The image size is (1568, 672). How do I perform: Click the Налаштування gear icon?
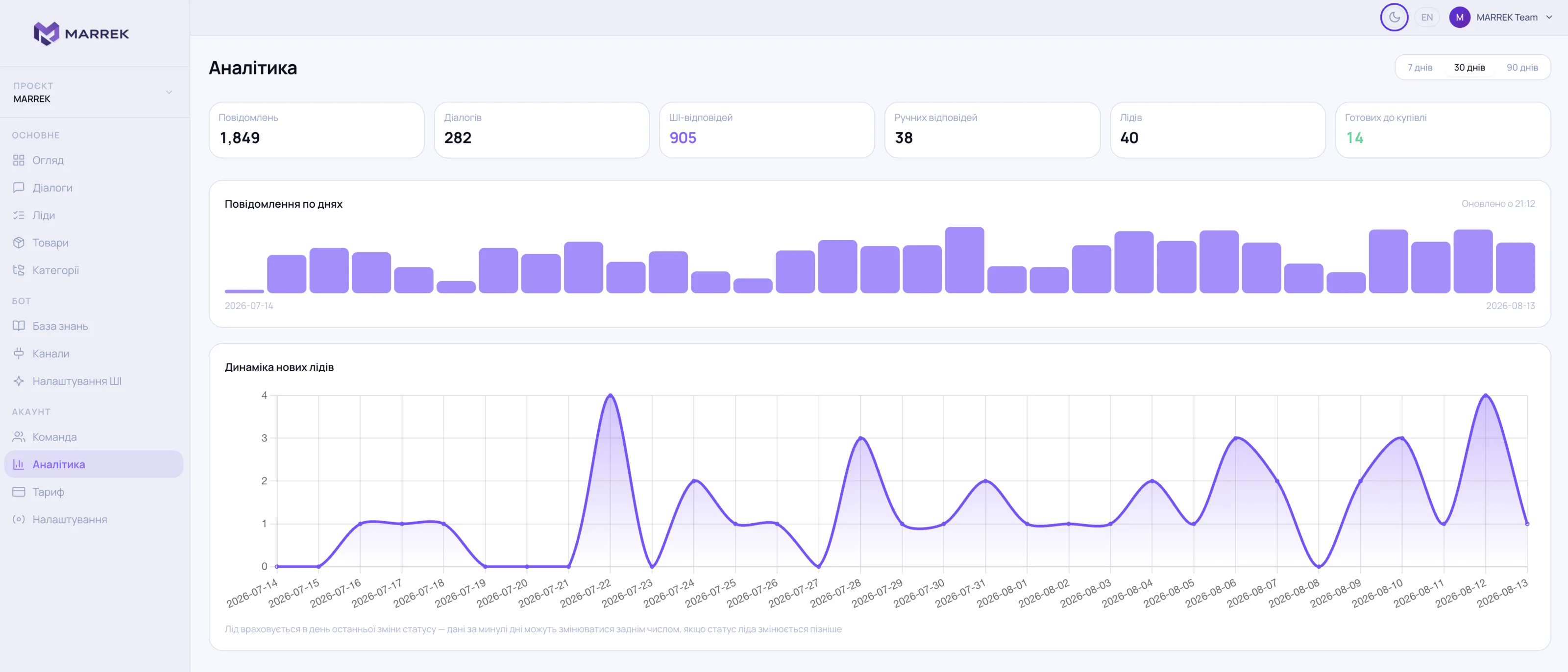19,519
